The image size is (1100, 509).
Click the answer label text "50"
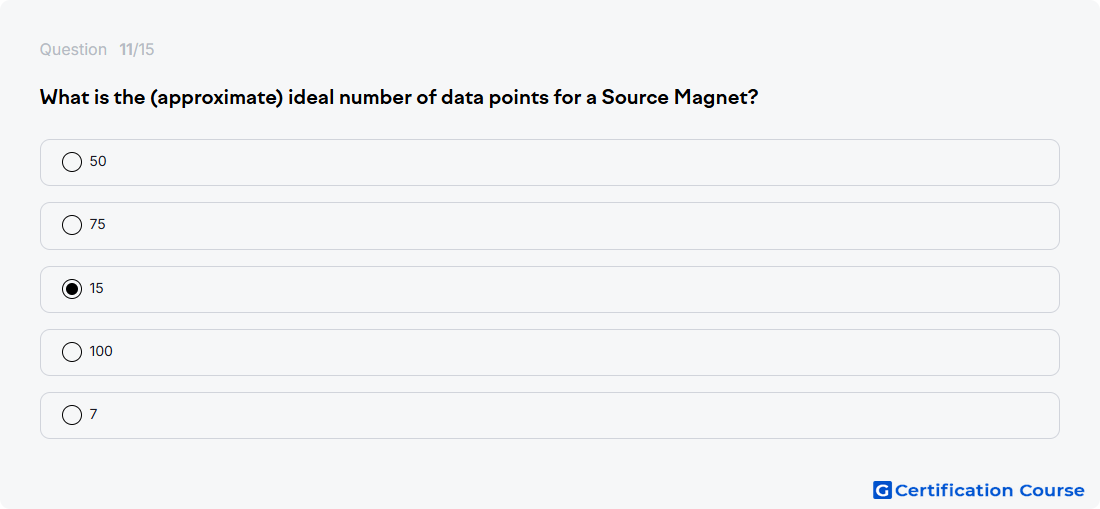pyautogui.click(x=98, y=161)
